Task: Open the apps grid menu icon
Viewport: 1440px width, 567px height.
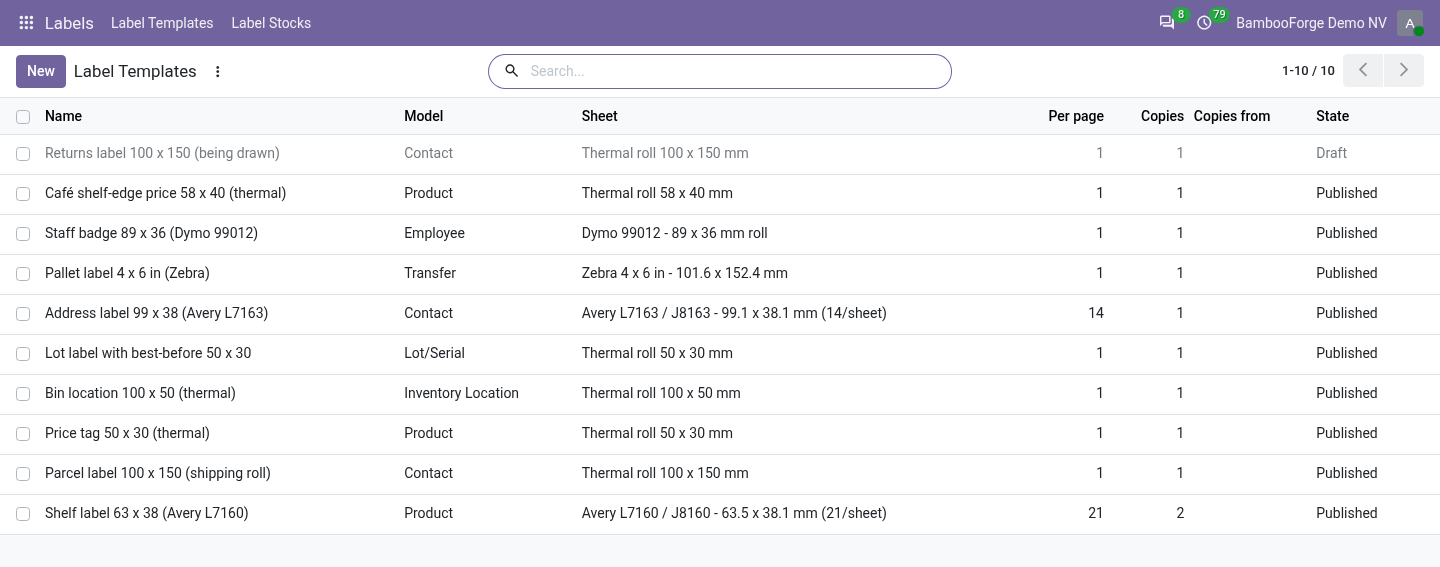Action: (x=26, y=23)
